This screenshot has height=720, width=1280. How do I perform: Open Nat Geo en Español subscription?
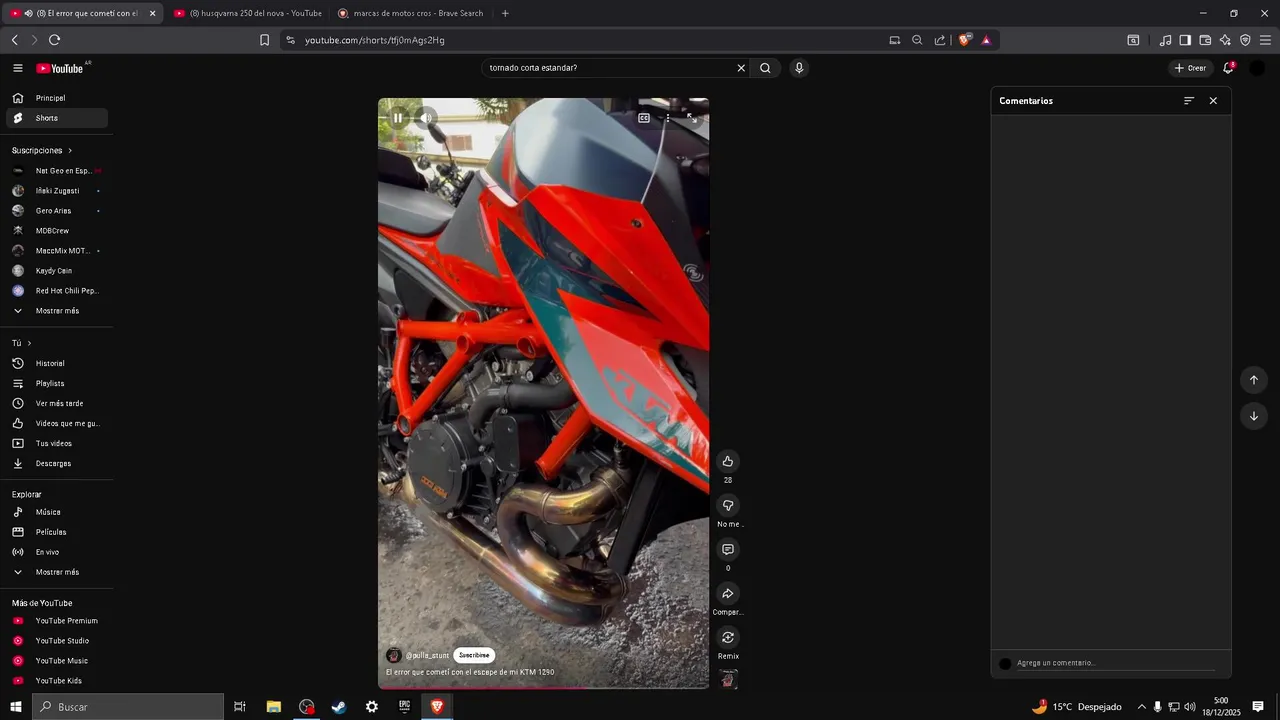pos(57,171)
